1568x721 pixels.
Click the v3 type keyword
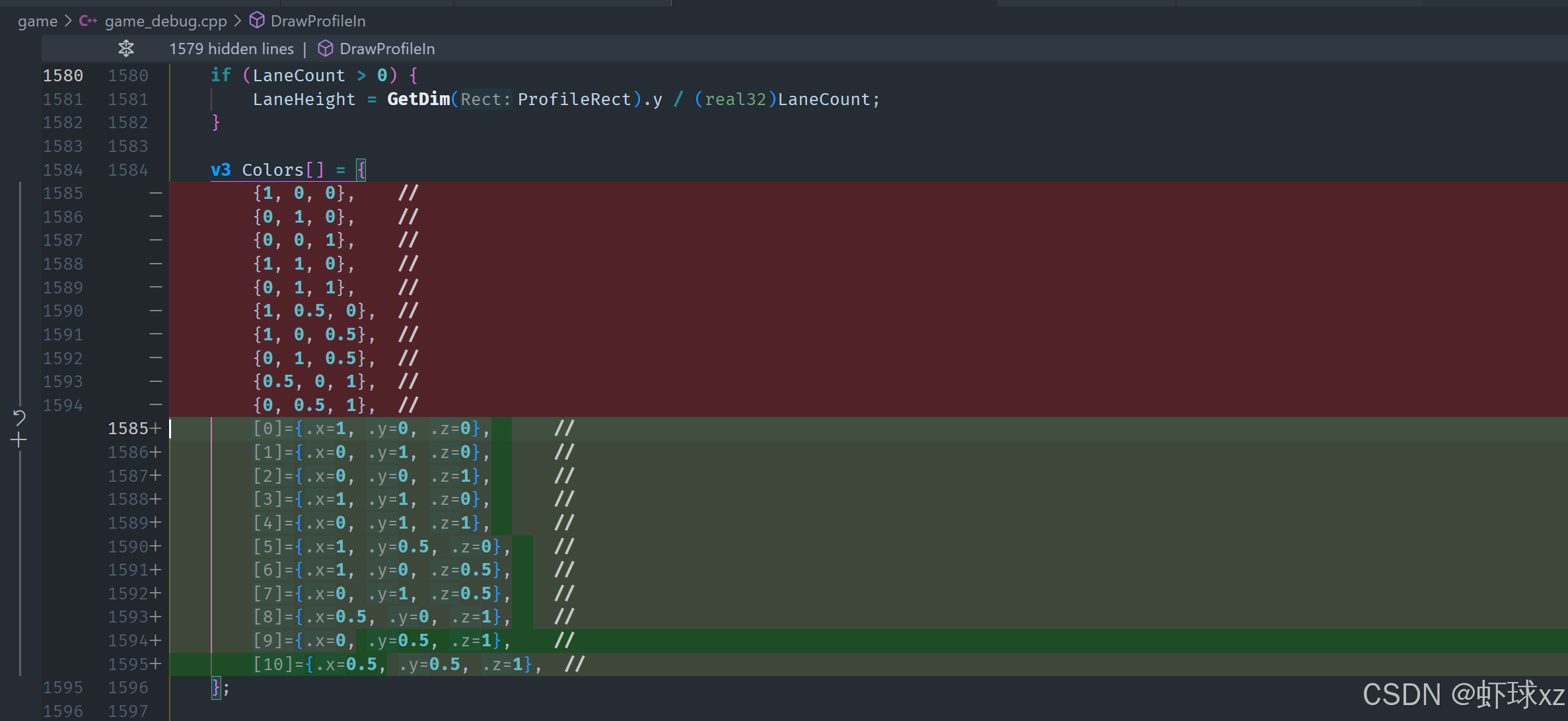pyautogui.click(x=221, y=170)
